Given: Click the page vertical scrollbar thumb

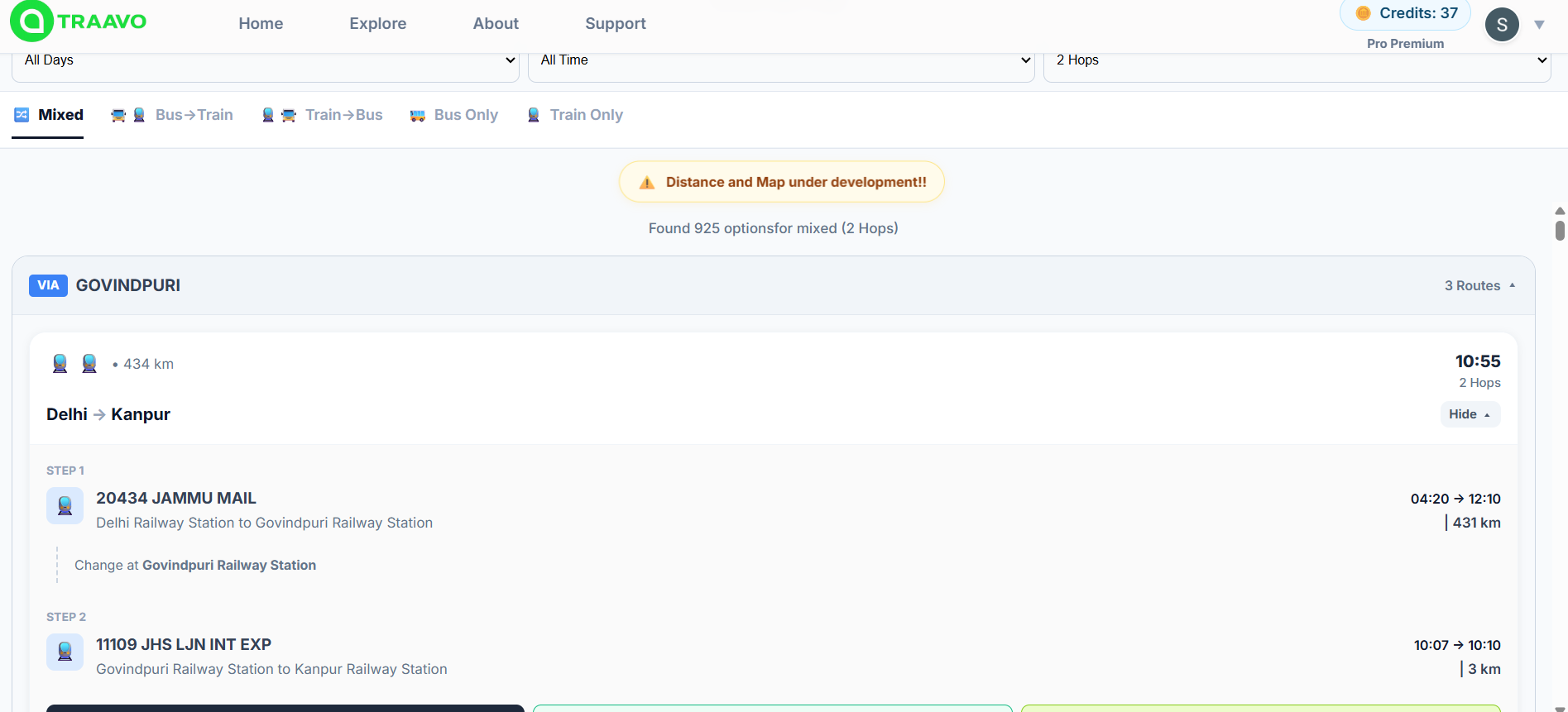Looking at the screenshot, I should coord(1560,230).
